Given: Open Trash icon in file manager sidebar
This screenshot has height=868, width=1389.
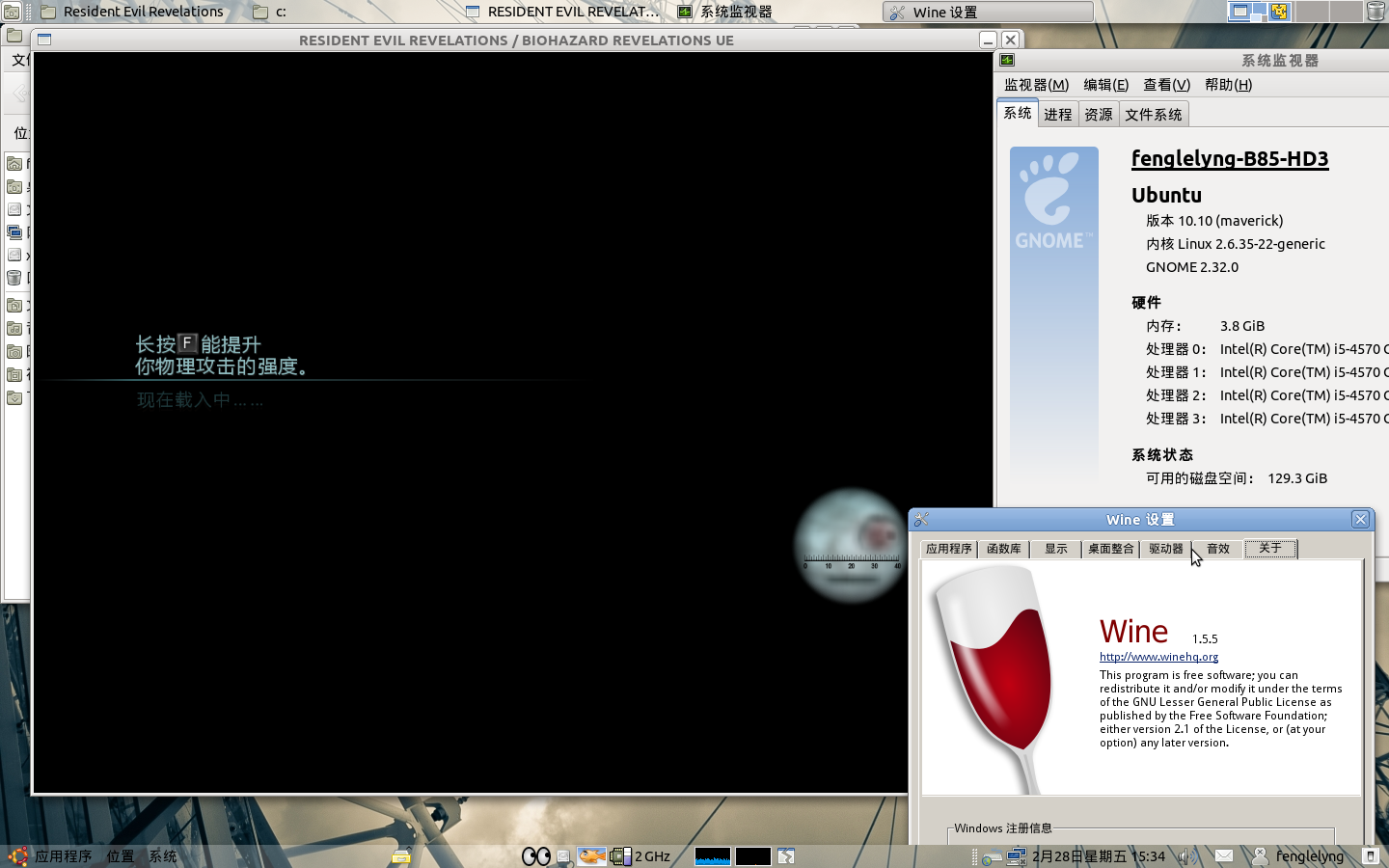Looking at the screenshot, I should point(14,277).
